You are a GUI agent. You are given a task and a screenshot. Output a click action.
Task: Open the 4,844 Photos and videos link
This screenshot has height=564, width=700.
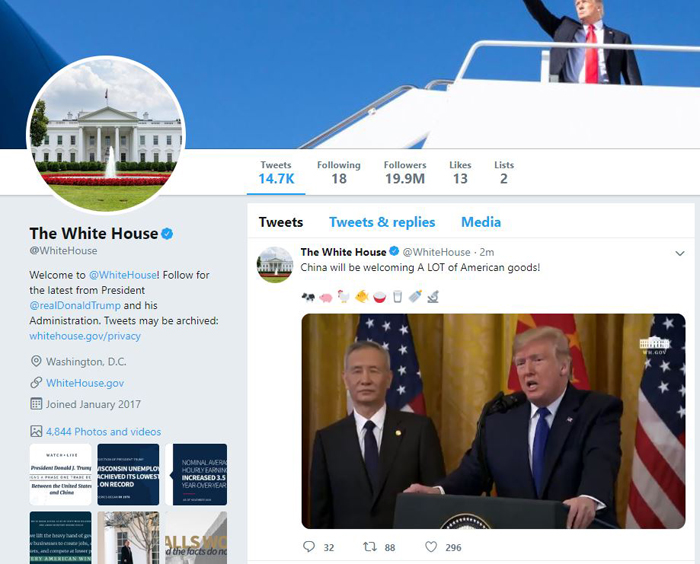point(104,431)
